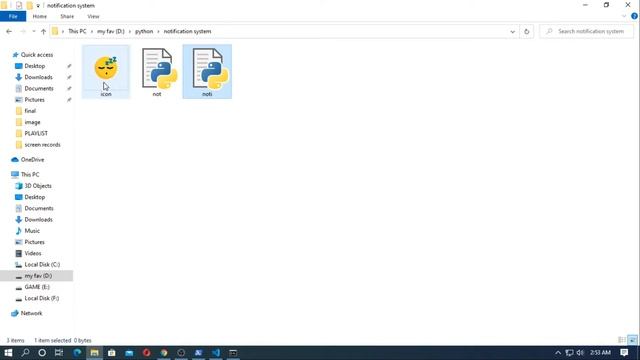
Task: Open the PLAYLIST folder in sidebar
Action: [x=36, y=133]
